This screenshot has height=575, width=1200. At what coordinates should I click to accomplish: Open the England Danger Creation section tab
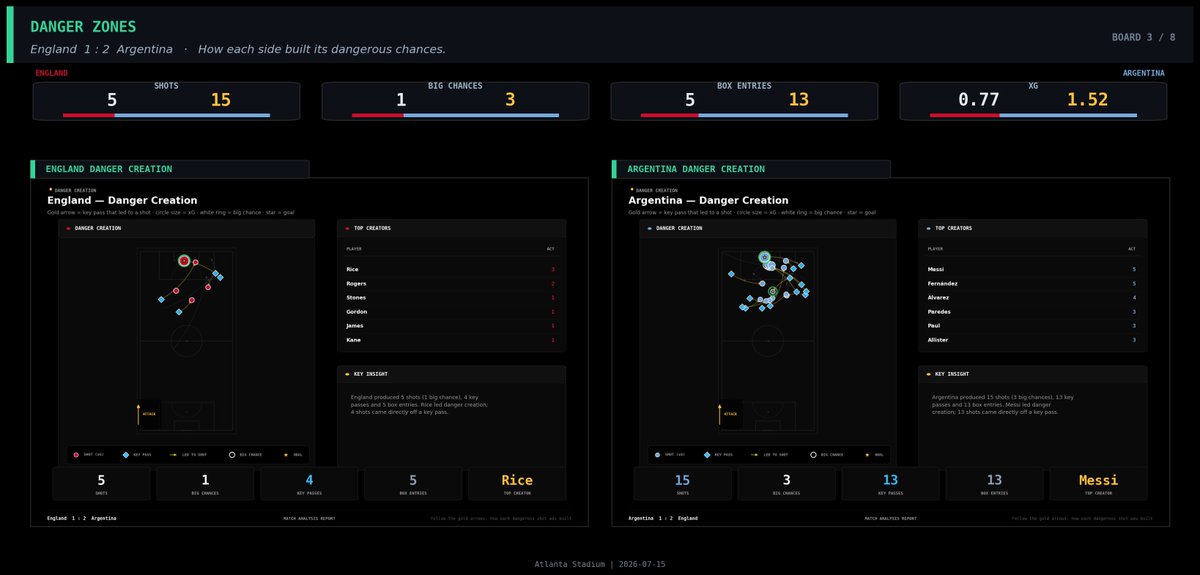[170, 169]
